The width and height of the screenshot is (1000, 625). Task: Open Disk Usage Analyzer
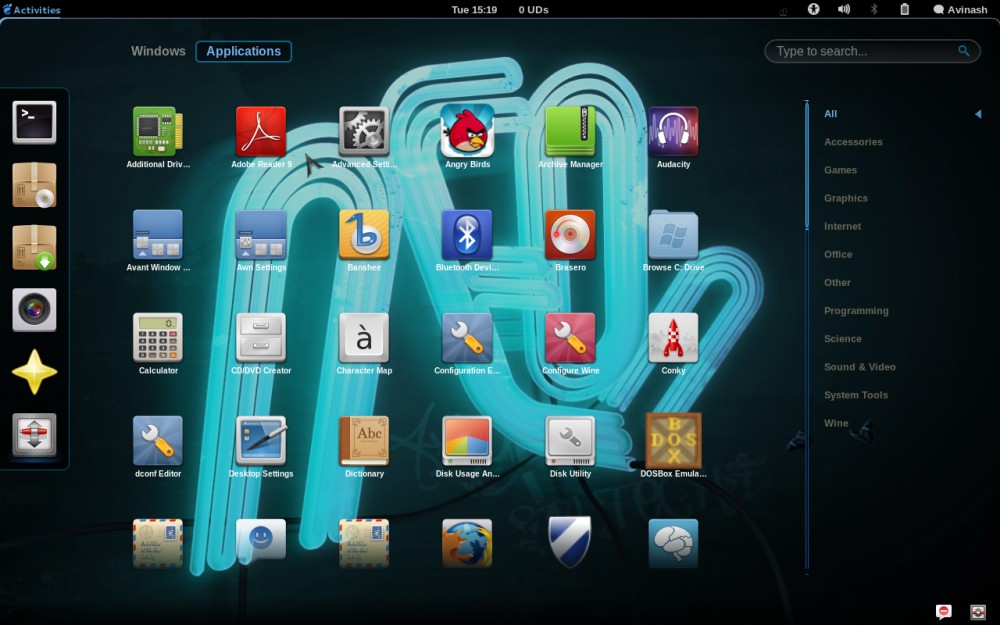point(467,441)
